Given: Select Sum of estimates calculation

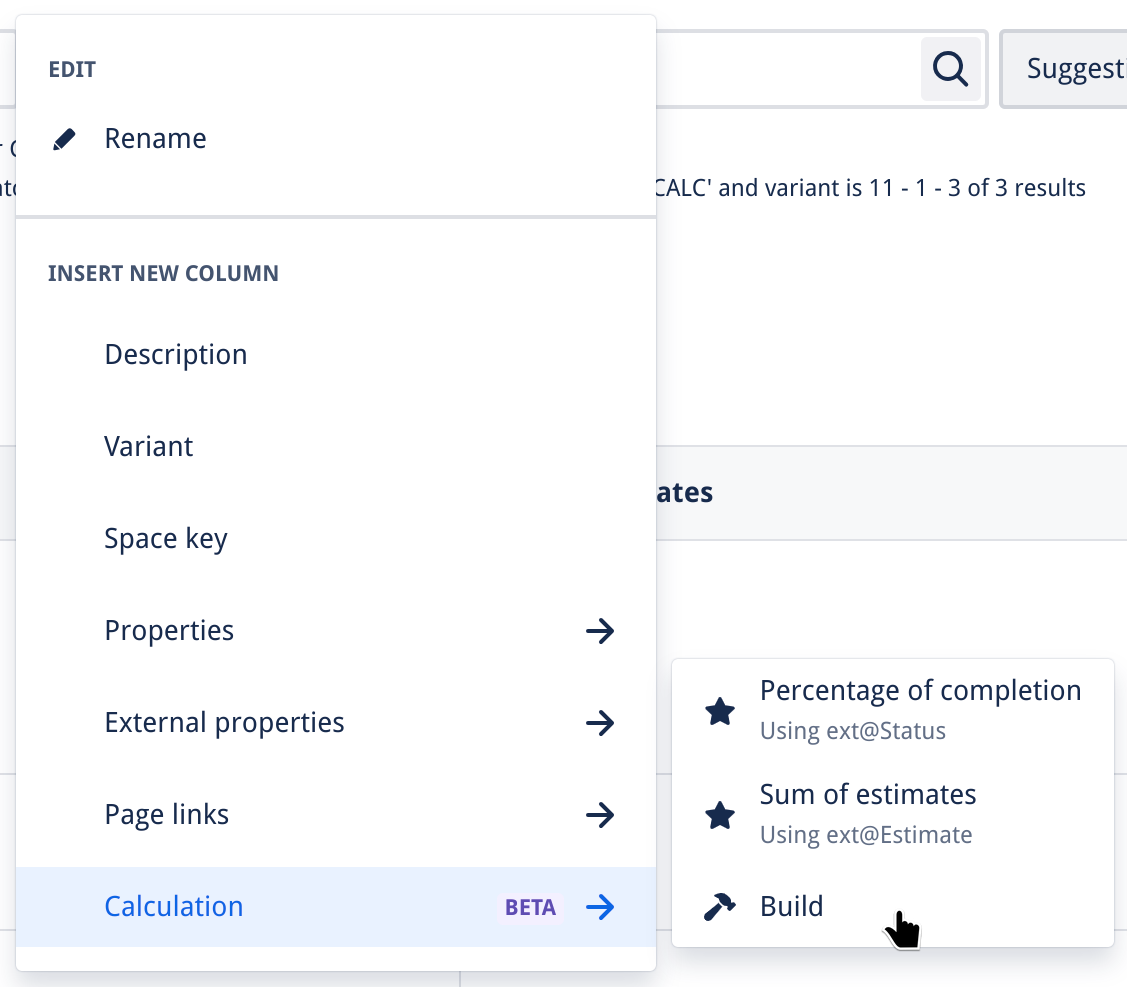Looking at the screenshot, I should [x=868, y=796].
